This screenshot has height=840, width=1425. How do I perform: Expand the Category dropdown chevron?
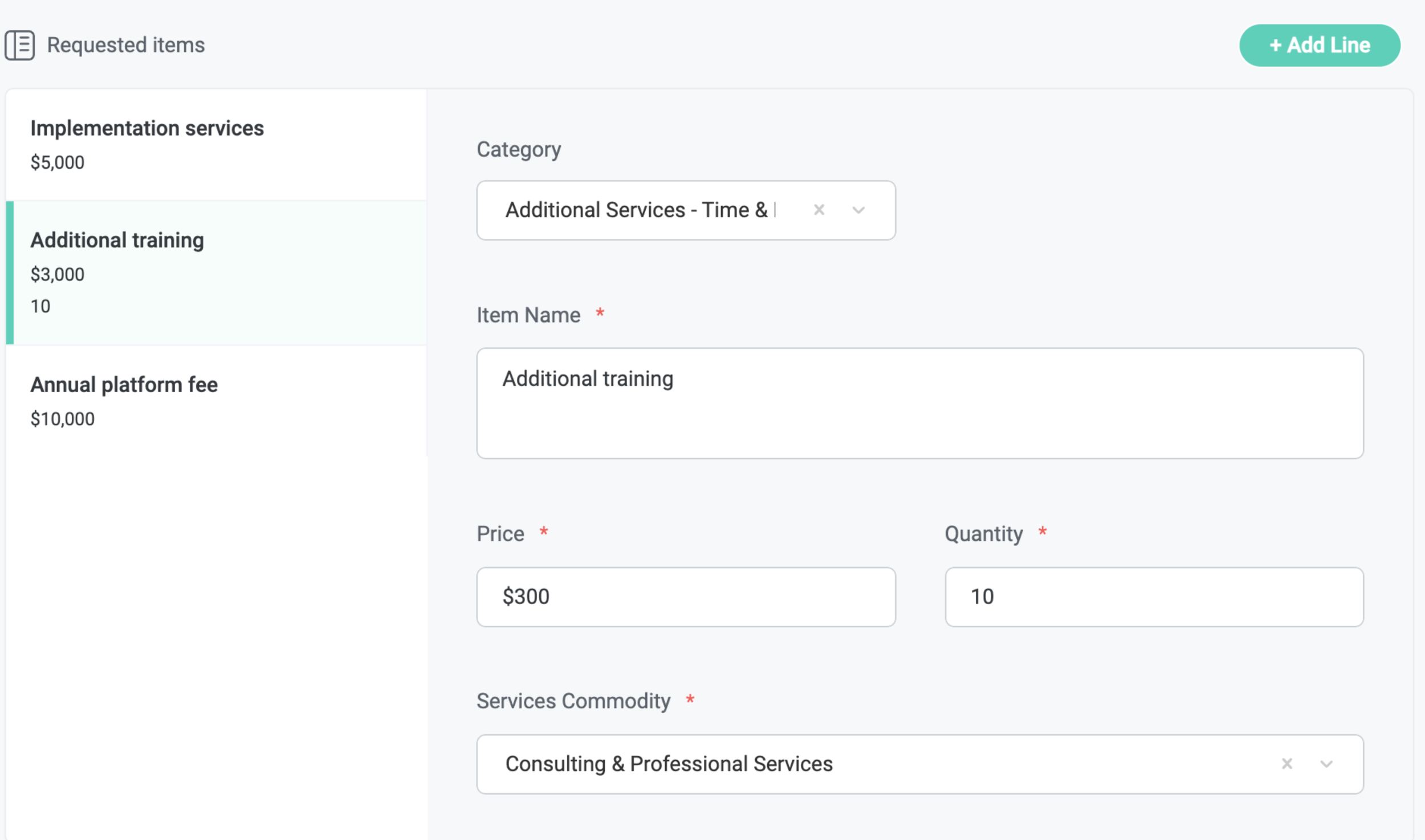click(x=858, y=210)
